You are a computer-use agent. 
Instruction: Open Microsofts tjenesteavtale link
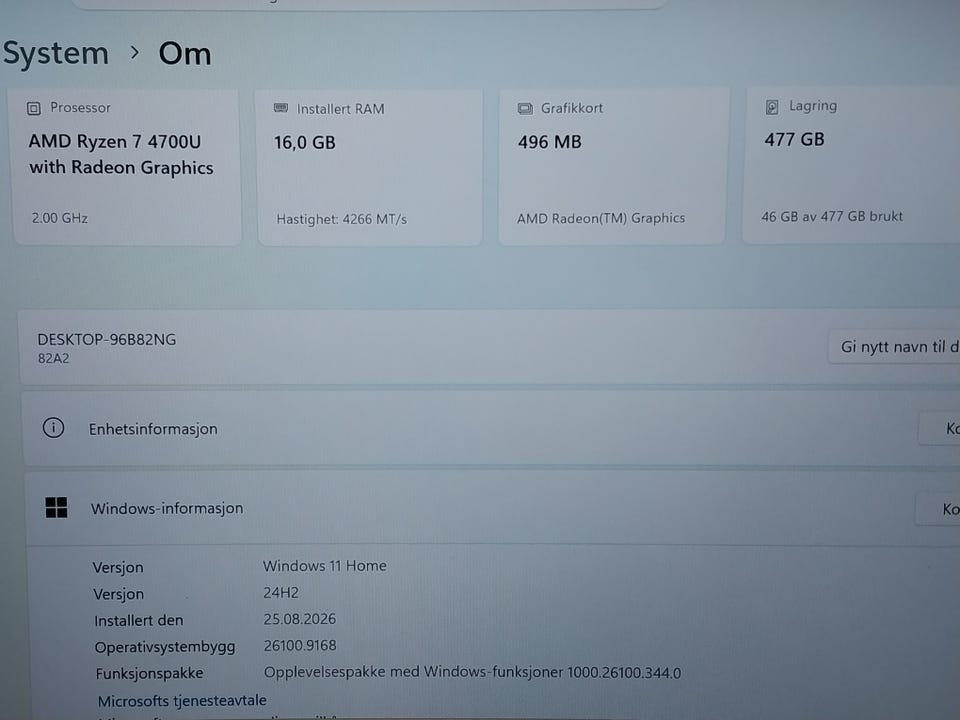[182, 700]
